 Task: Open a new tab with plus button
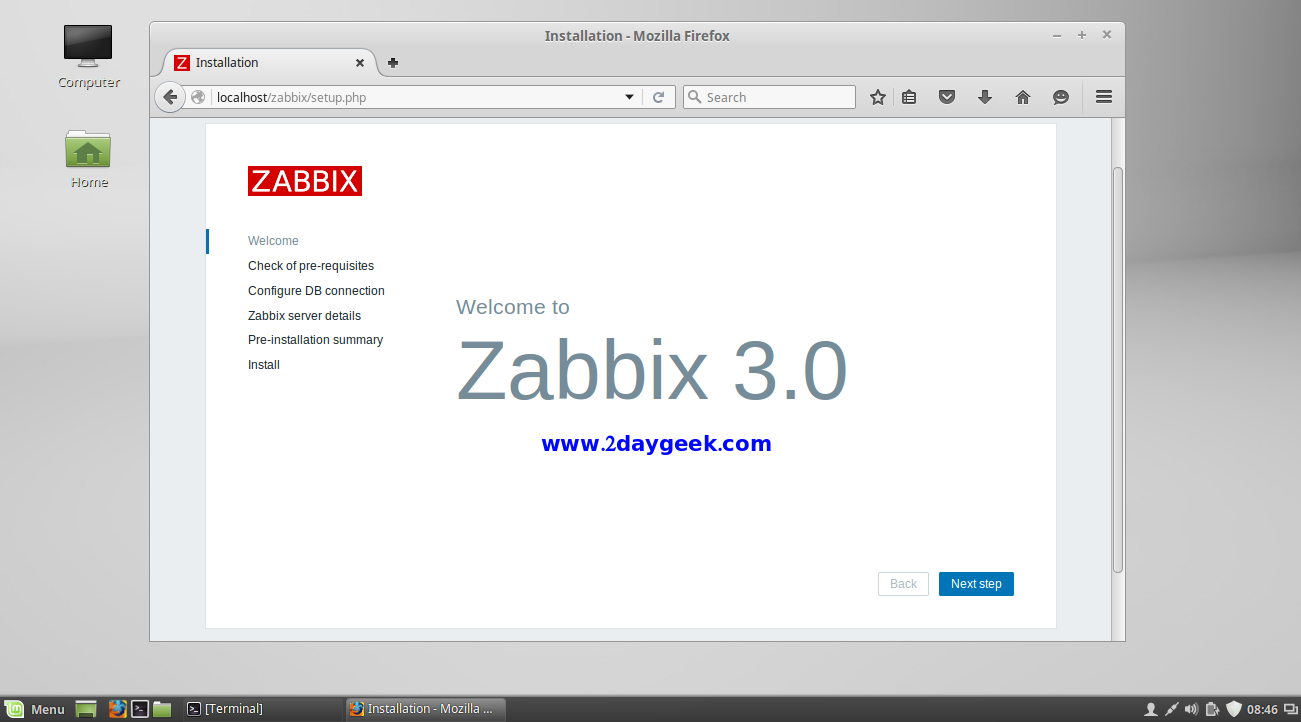[393, 63]
